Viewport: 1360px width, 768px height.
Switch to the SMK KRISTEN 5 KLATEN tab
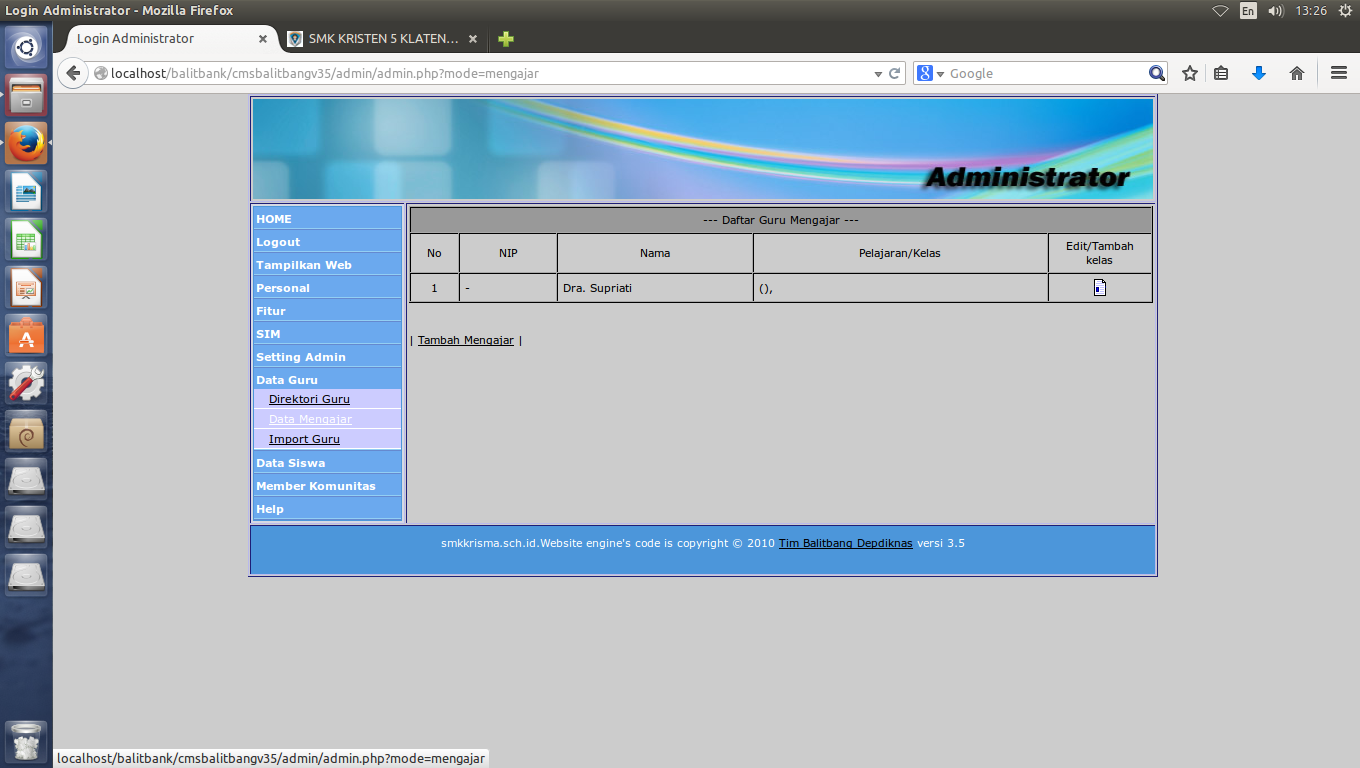tap(384, 39)
